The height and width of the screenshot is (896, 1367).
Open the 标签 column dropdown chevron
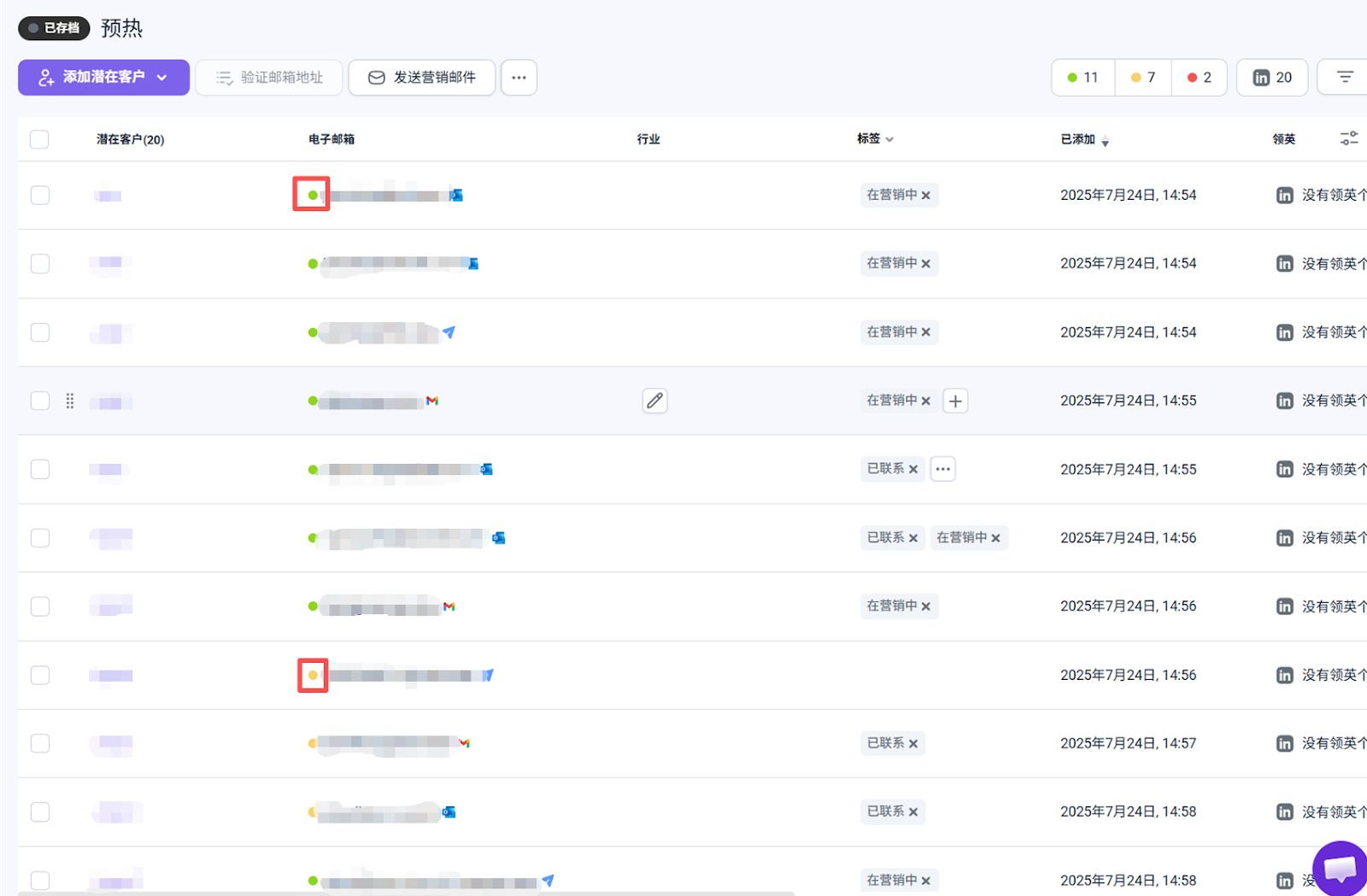[x=889, y=139]
